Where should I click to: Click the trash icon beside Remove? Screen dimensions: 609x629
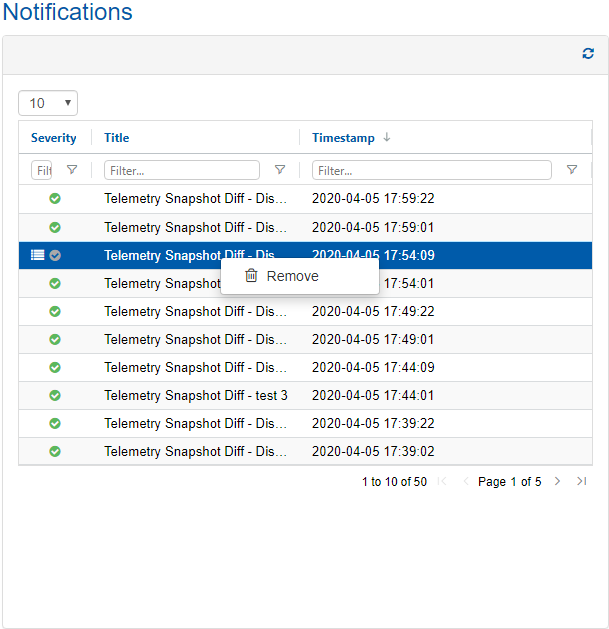tap(251, 276)
